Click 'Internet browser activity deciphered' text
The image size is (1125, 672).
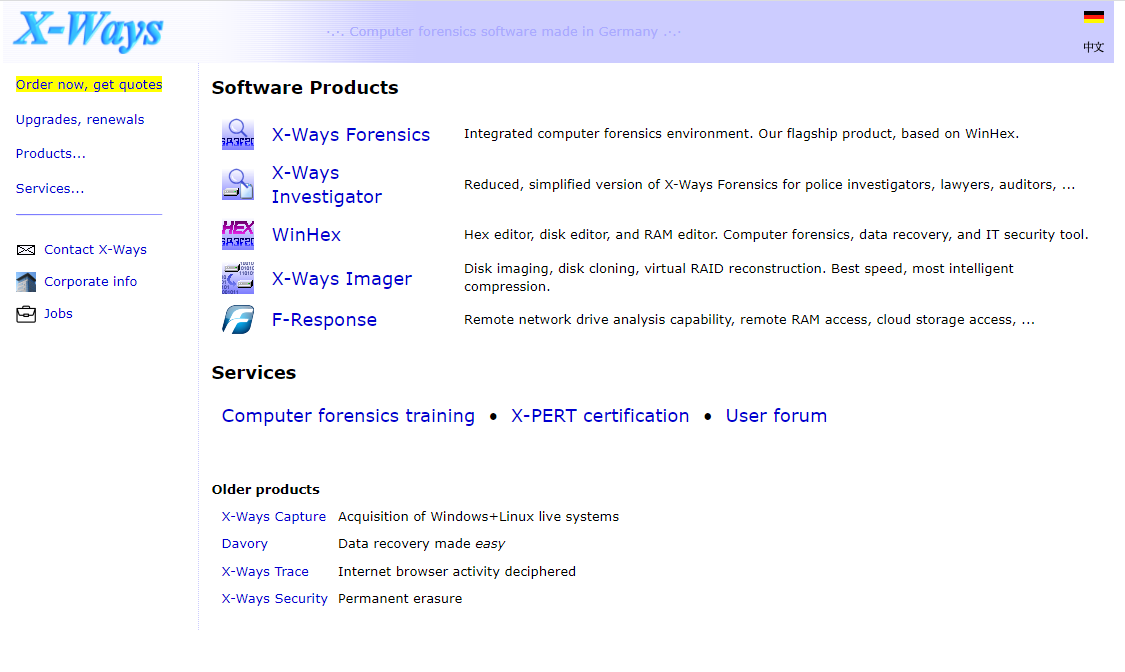(456, 572)
